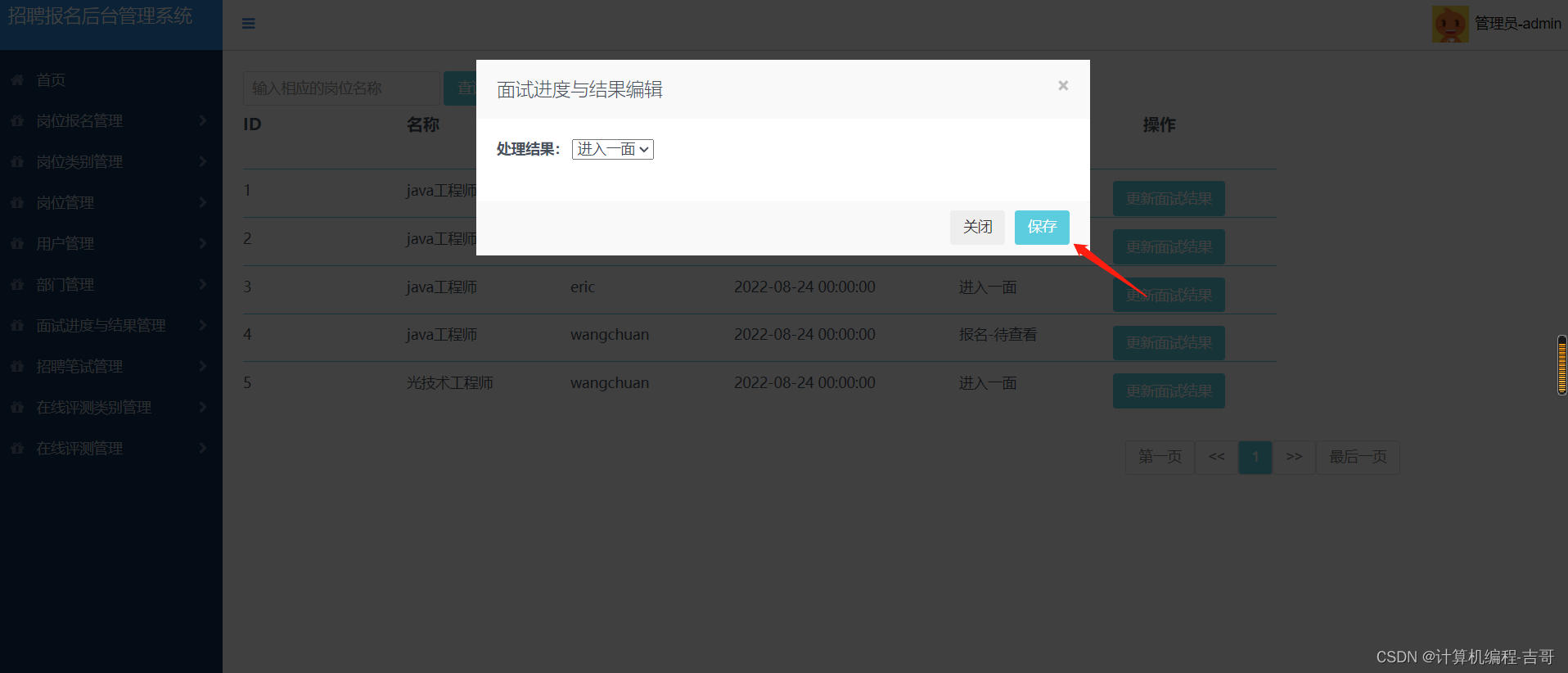
Task: Click the icon beside 岗位报名管理
Action: click(17, 120)
